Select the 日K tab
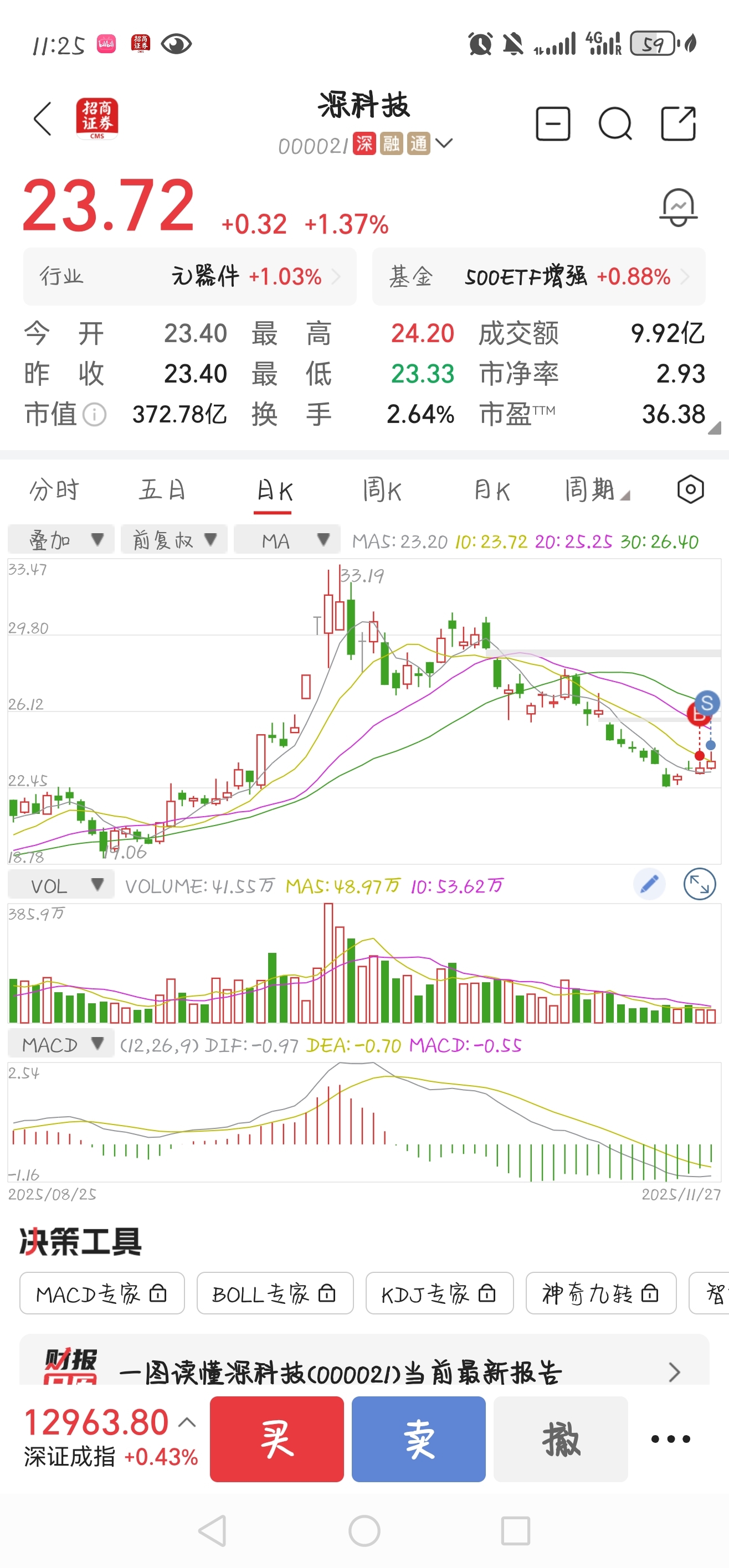Image resolution: width=729 pixels, height=1568 pixels. (x=275, y=490)
